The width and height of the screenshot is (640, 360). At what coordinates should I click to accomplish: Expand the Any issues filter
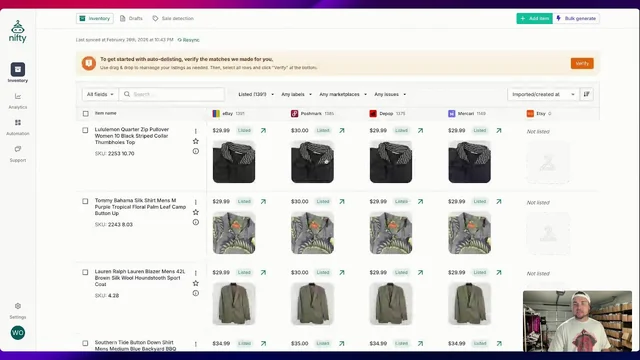pos(390,94)
